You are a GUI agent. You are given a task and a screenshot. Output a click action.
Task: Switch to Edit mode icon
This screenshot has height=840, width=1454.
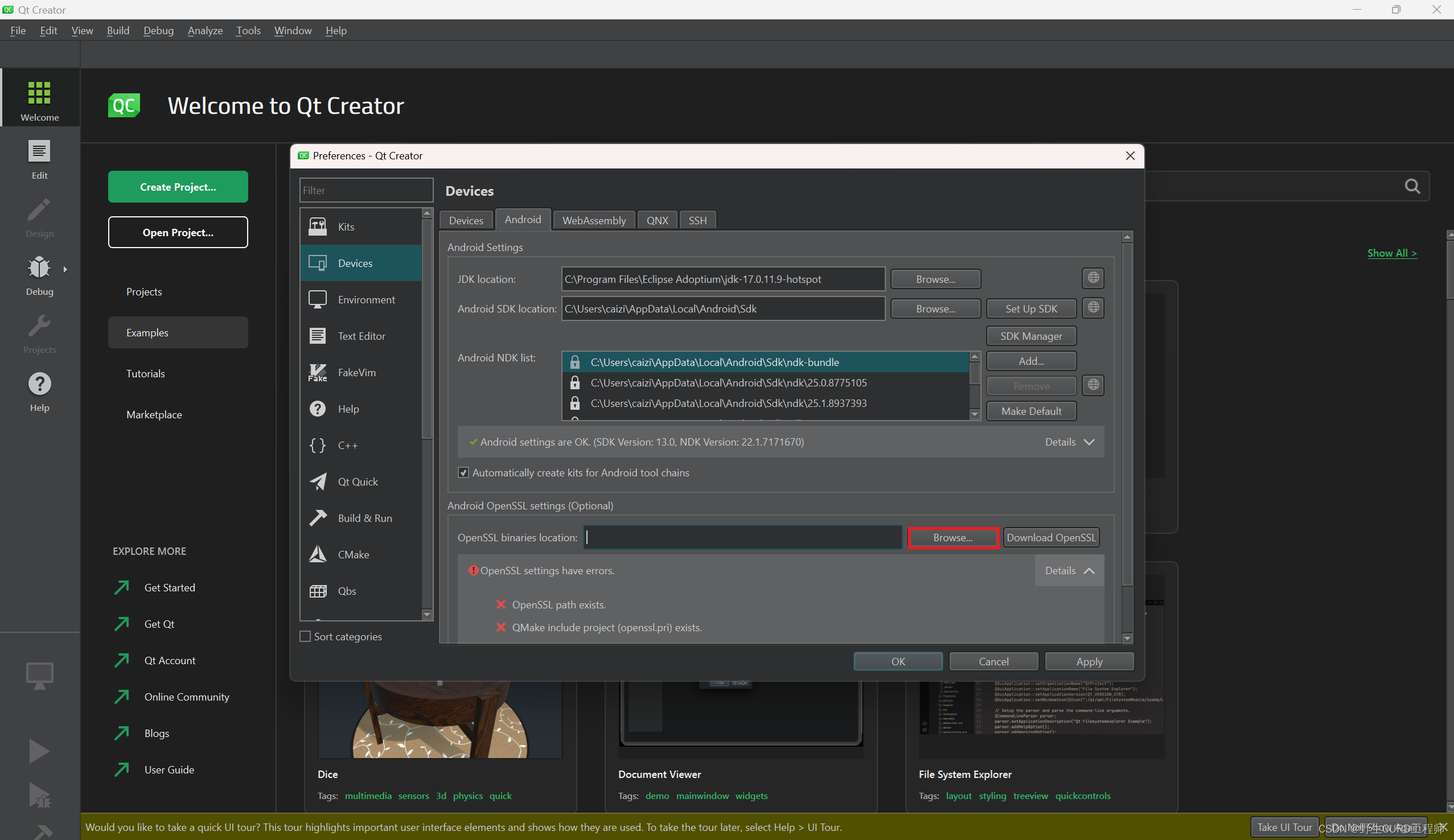(39, 152)
